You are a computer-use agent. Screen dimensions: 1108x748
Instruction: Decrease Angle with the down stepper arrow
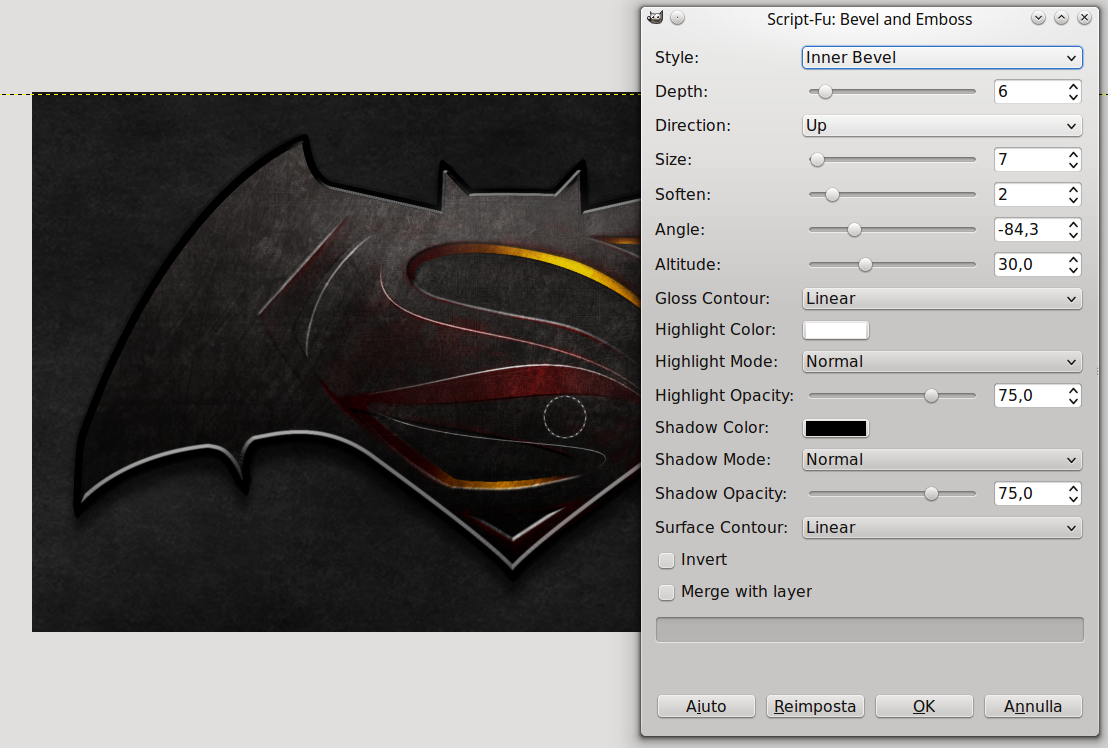1074,236
